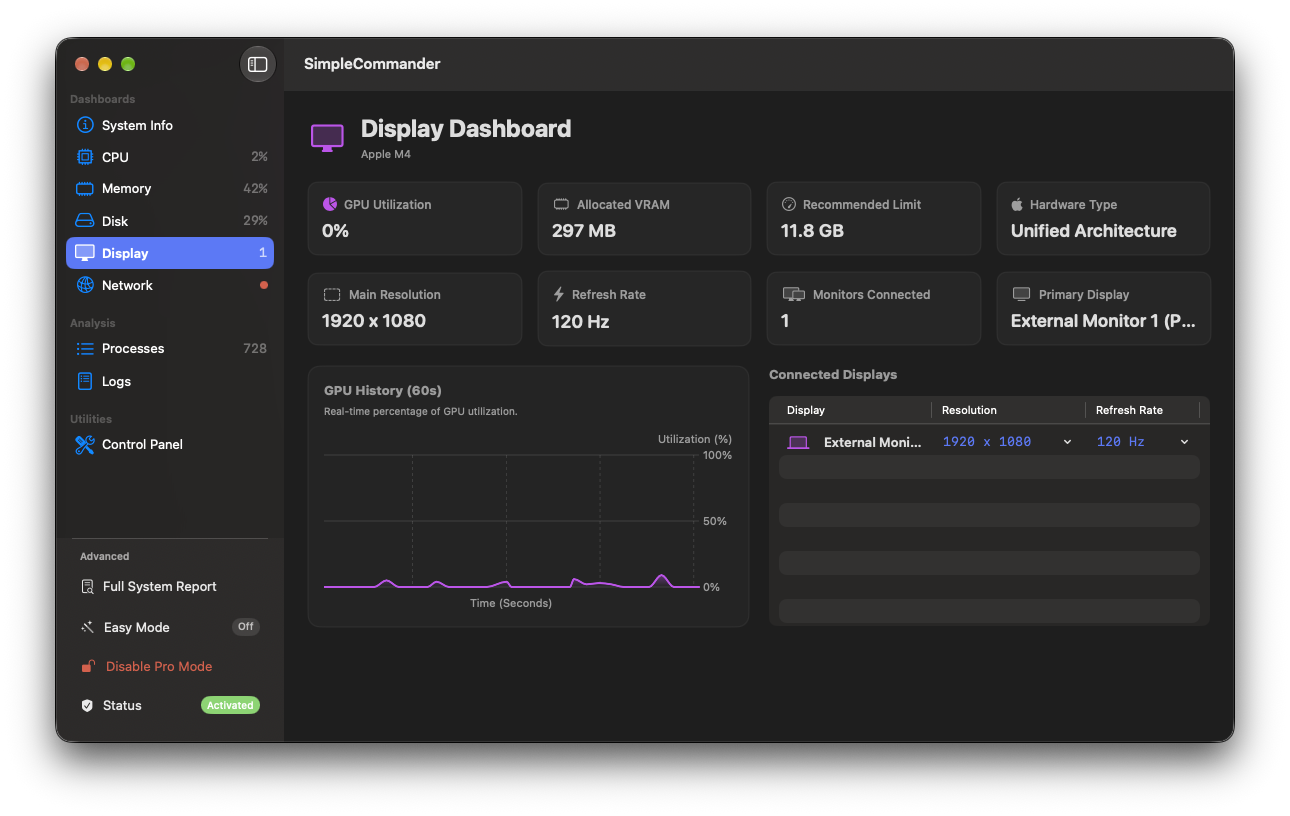
Task: Open the Control Panel utility
Action: pos(170,445)
